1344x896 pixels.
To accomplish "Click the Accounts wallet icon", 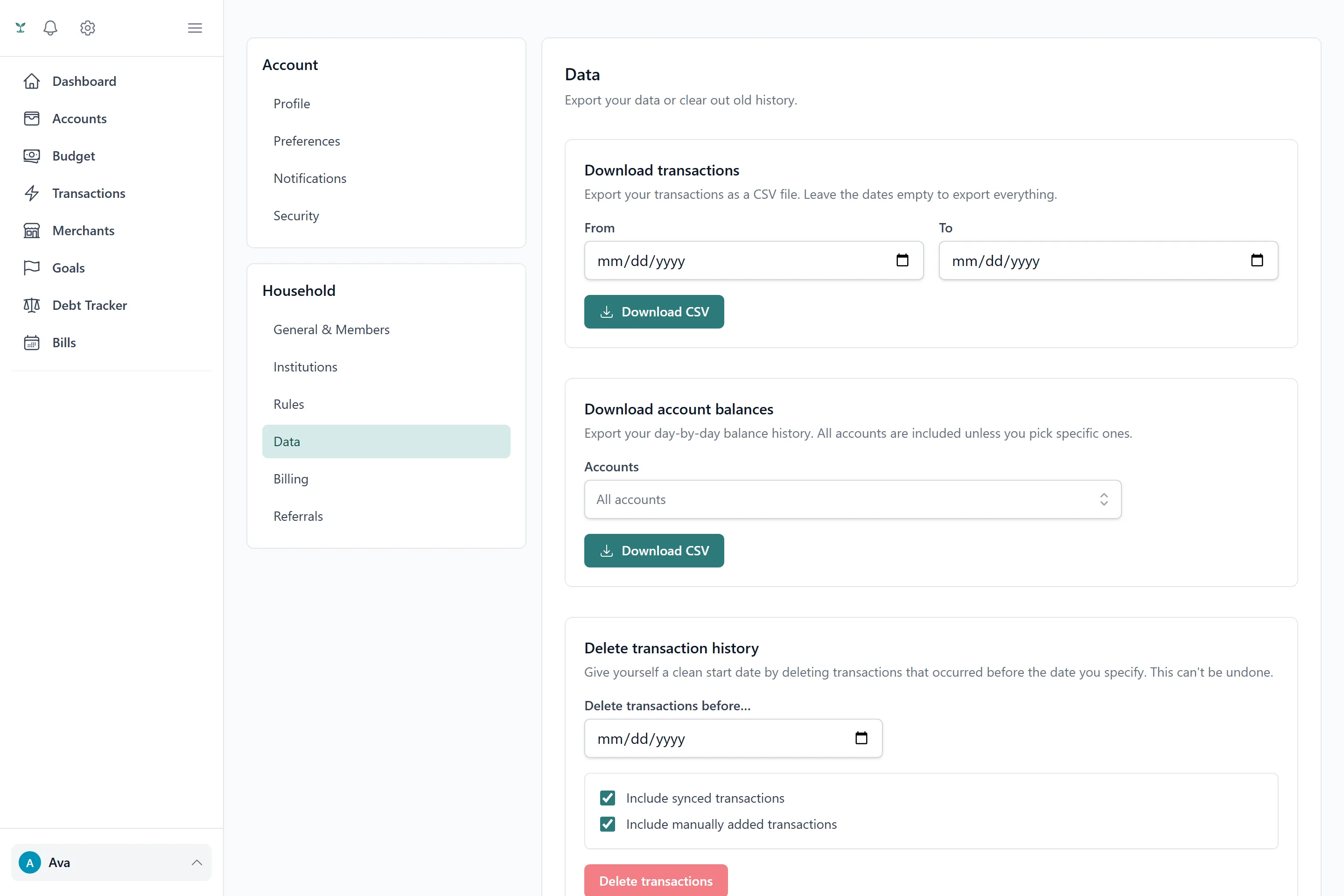I will pyautogui.click(x=31, y=118).
